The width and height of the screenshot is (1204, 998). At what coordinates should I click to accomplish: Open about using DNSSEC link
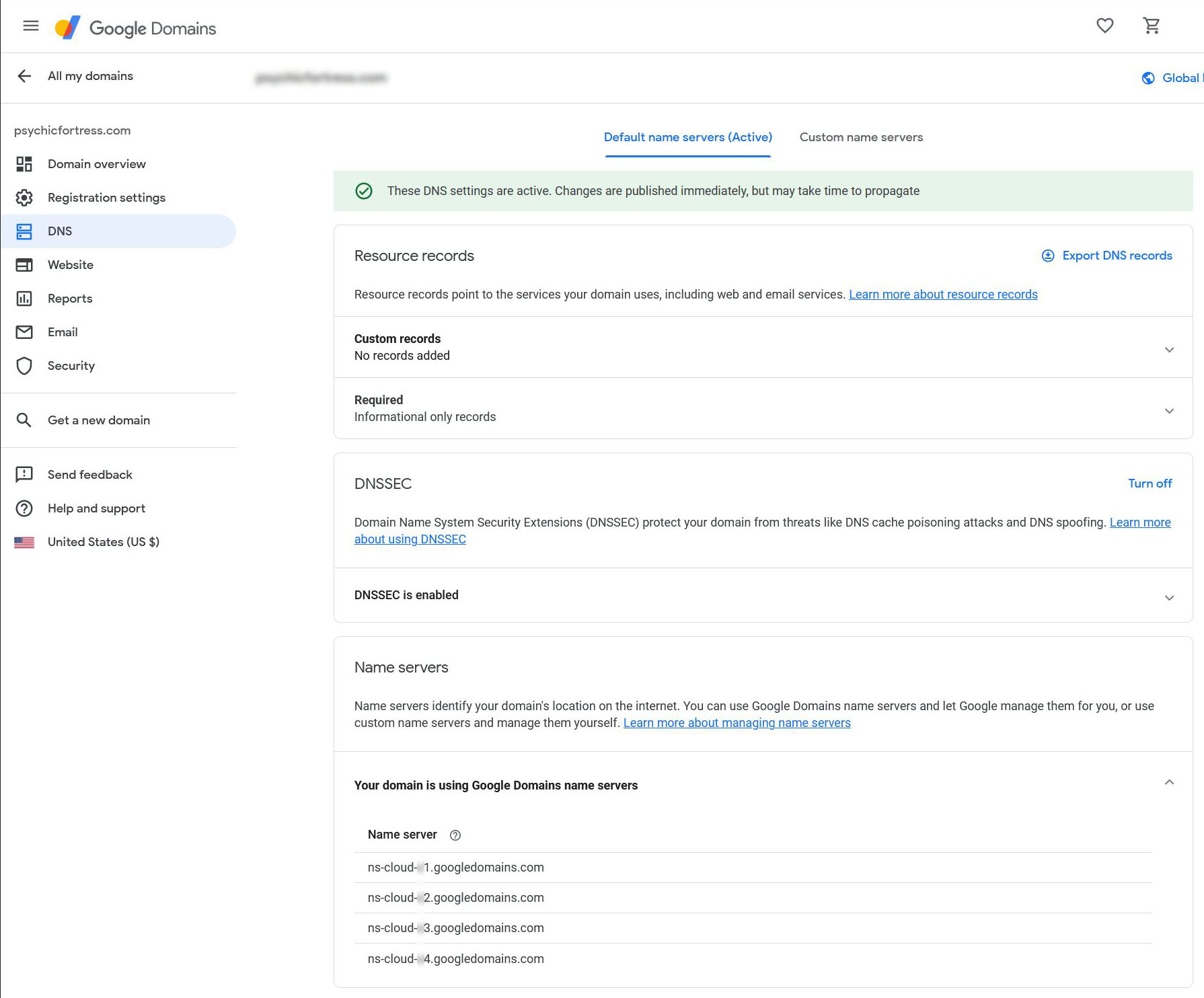(410, 539)
